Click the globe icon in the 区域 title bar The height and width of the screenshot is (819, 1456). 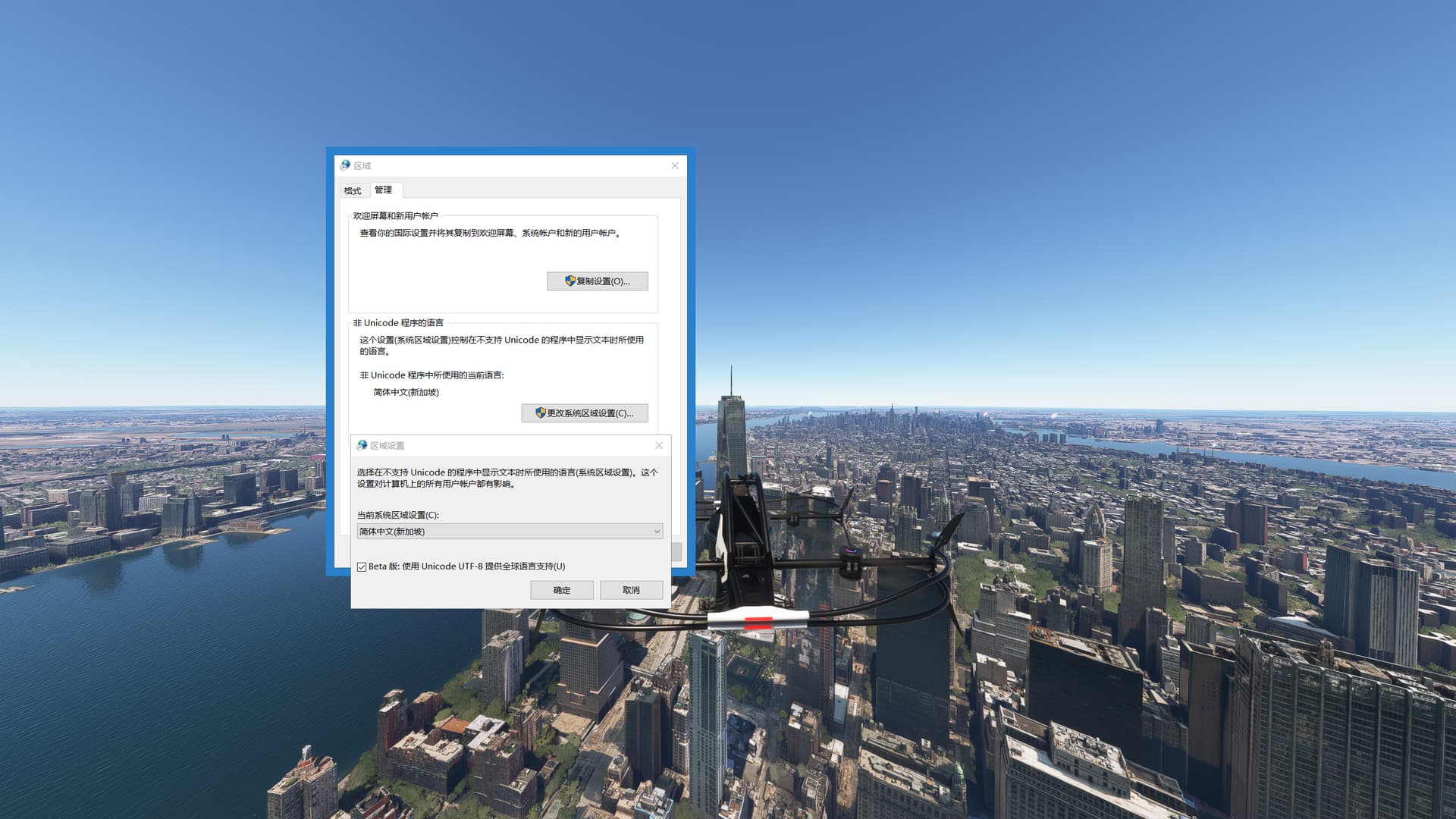(x=346, y=165)
